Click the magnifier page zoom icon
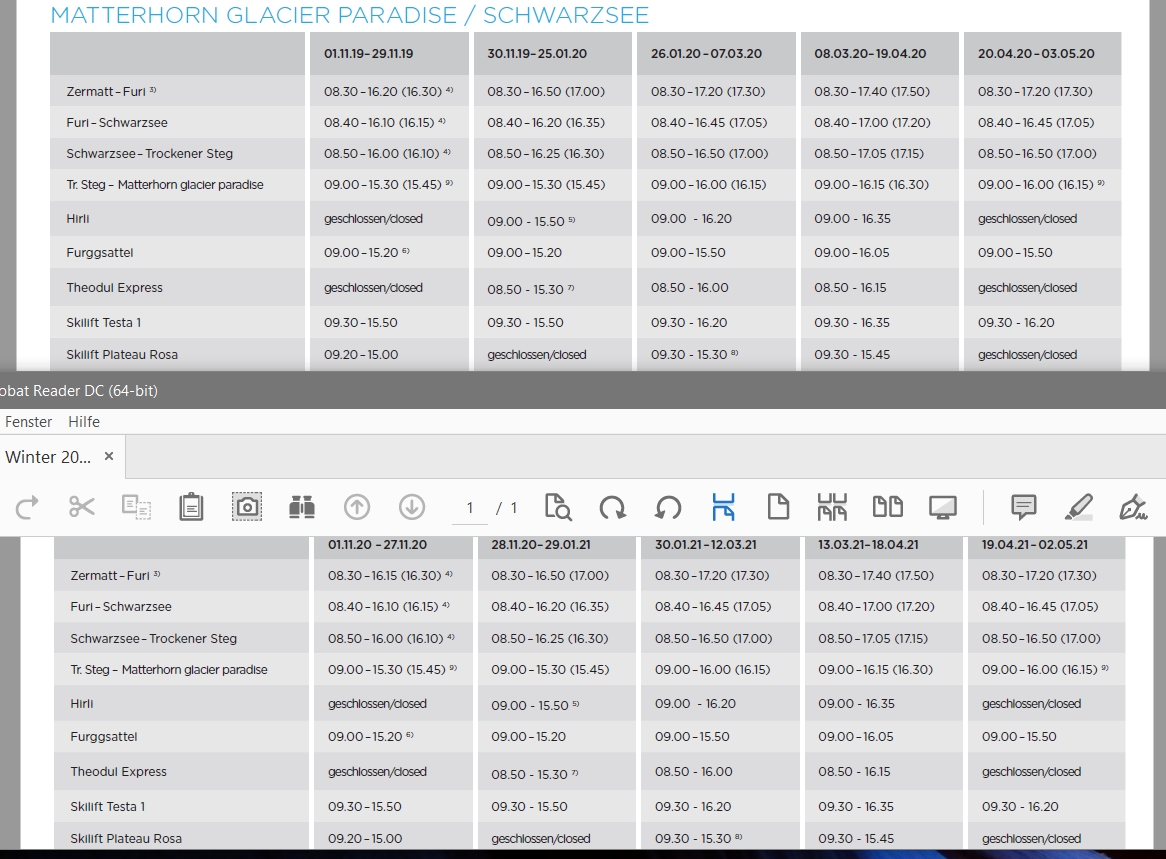The image size is (1166, 859). pos(558,508)
